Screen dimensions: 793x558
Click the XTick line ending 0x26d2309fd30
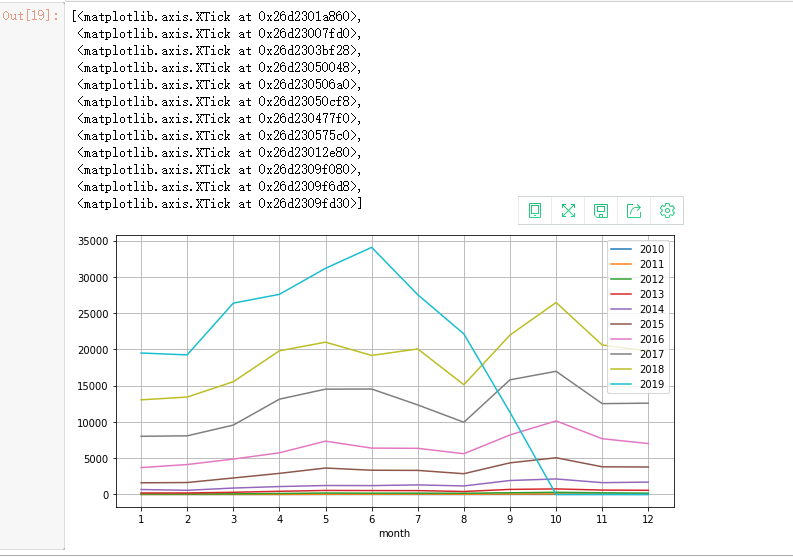tap(219, 204)
